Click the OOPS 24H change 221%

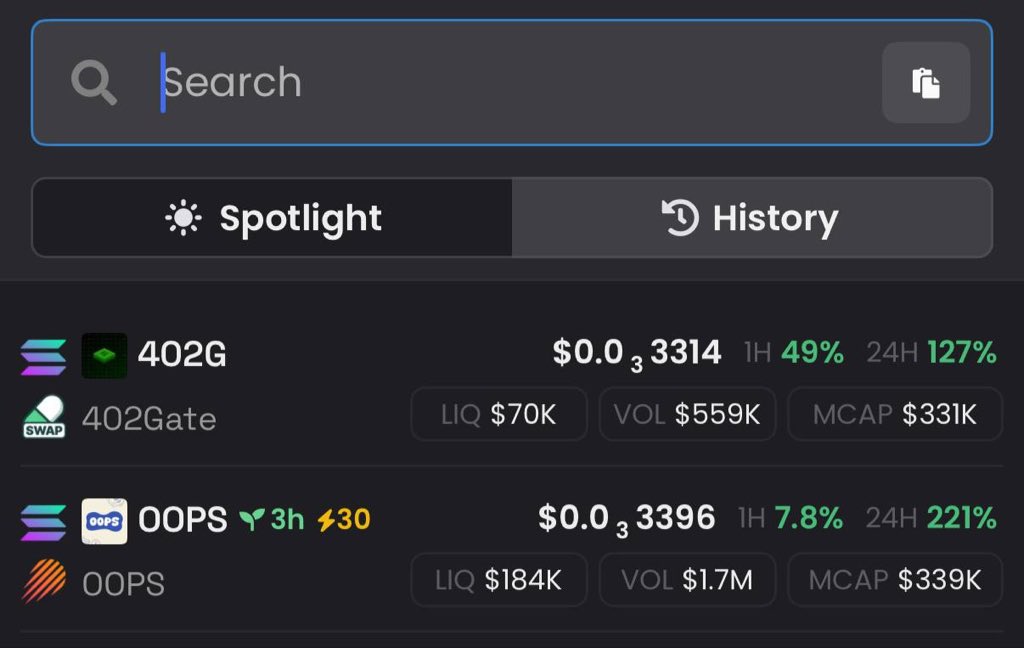click(931, 518)
